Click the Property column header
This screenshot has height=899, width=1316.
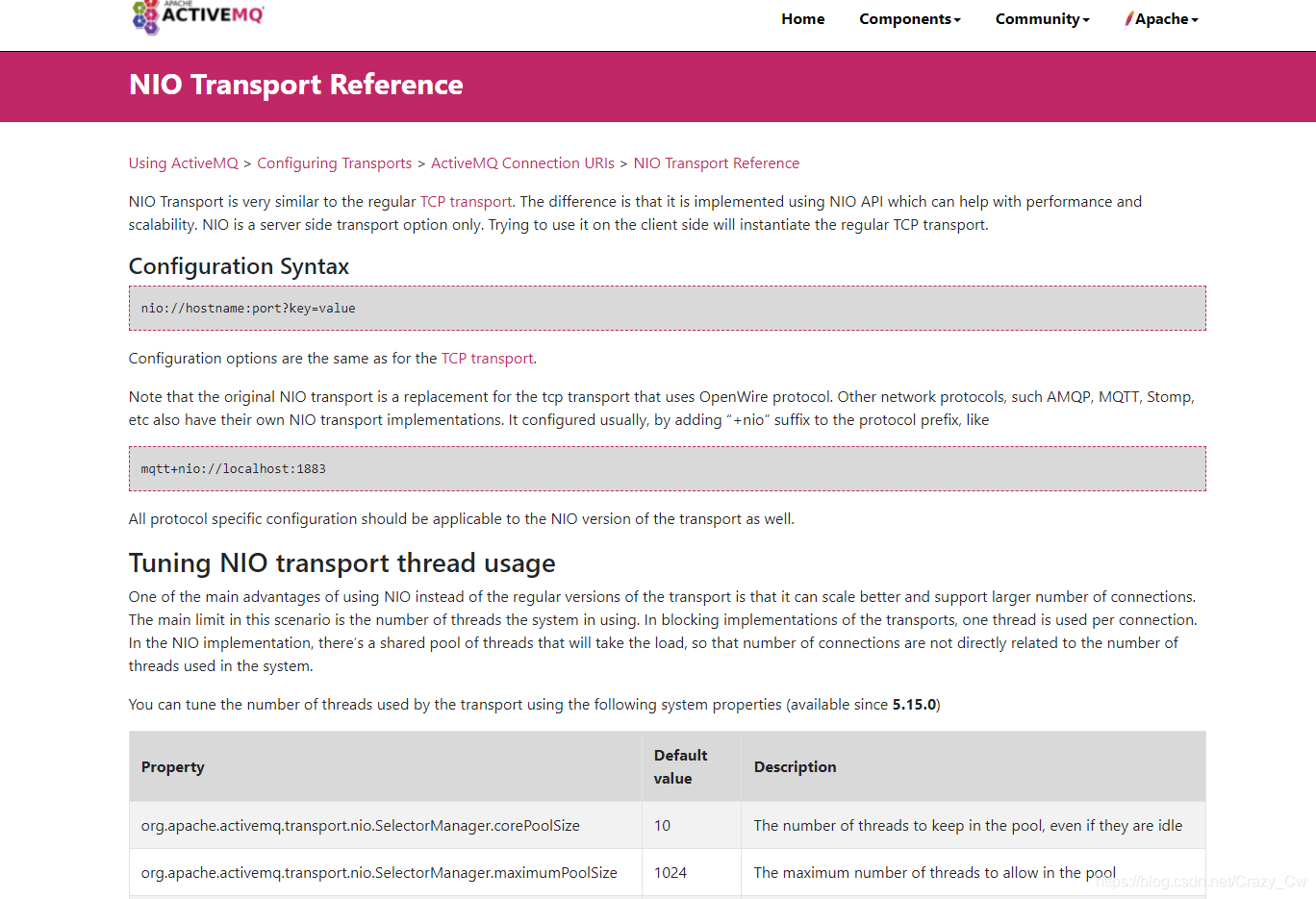(x=386, y=767)
